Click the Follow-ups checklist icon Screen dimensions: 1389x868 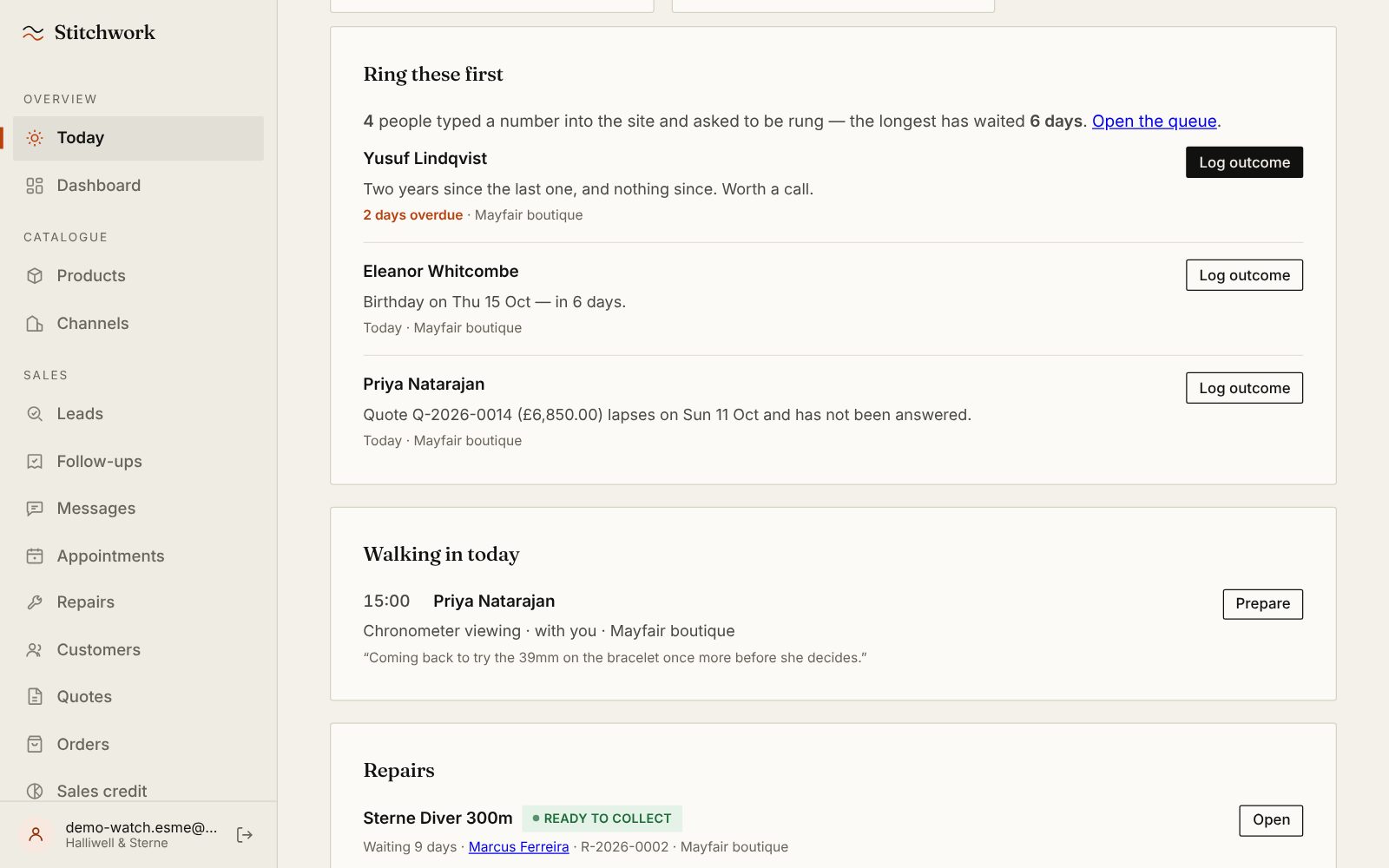35,462
